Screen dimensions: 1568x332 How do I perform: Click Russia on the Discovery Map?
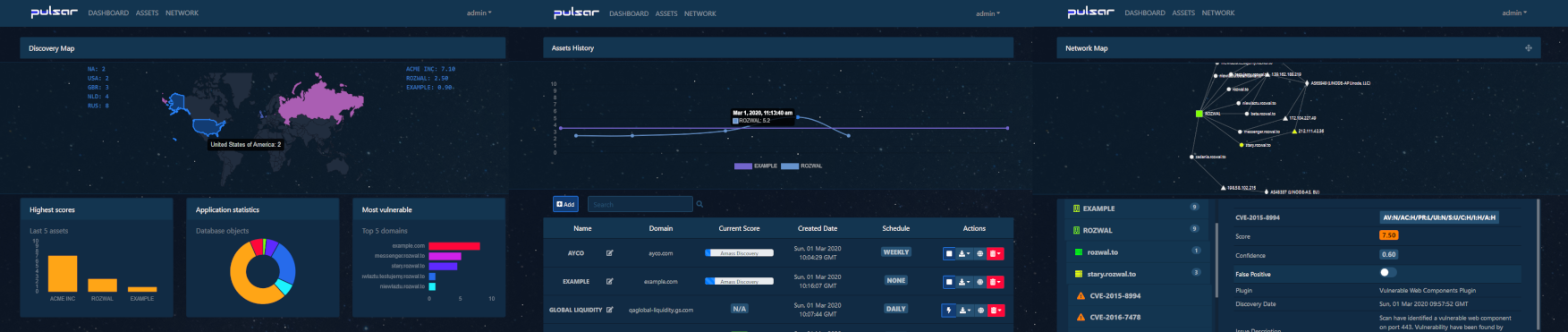tap(320, 101)
